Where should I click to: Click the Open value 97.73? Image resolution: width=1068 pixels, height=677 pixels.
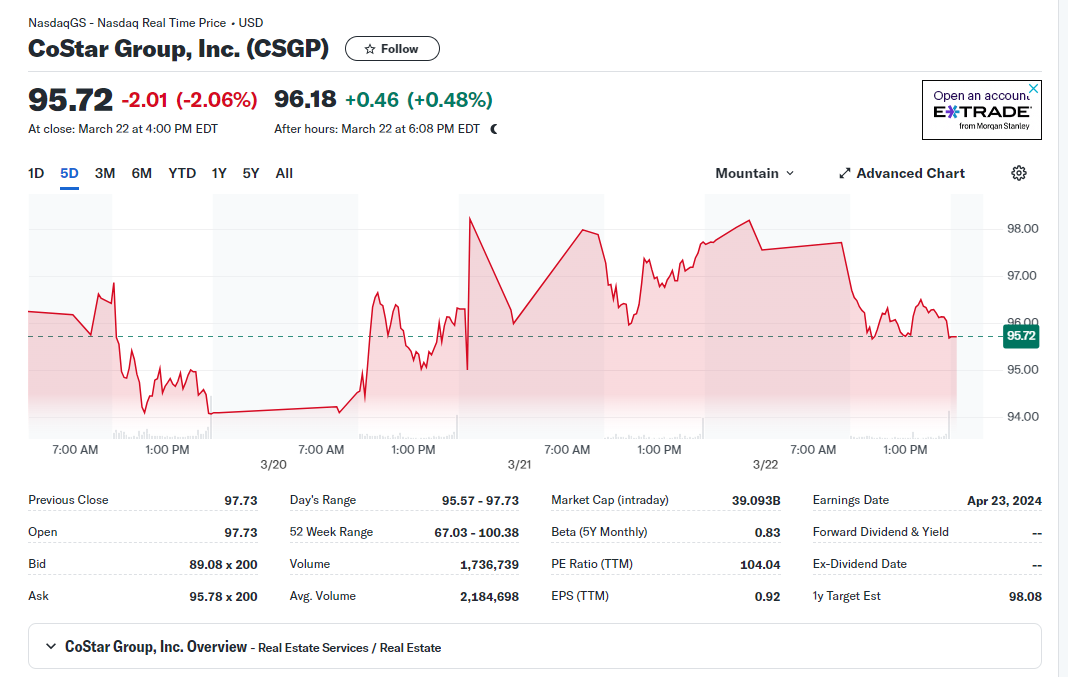[241, 533]
